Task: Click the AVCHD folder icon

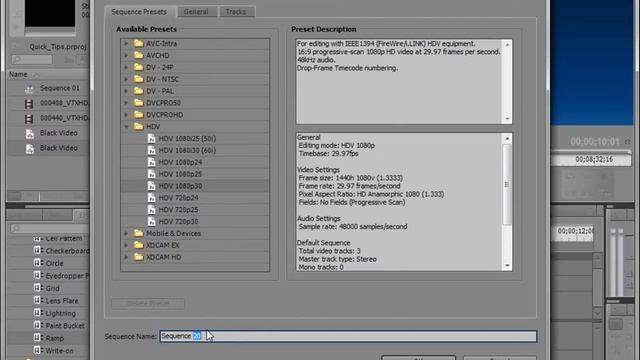Action: point(139,55)
